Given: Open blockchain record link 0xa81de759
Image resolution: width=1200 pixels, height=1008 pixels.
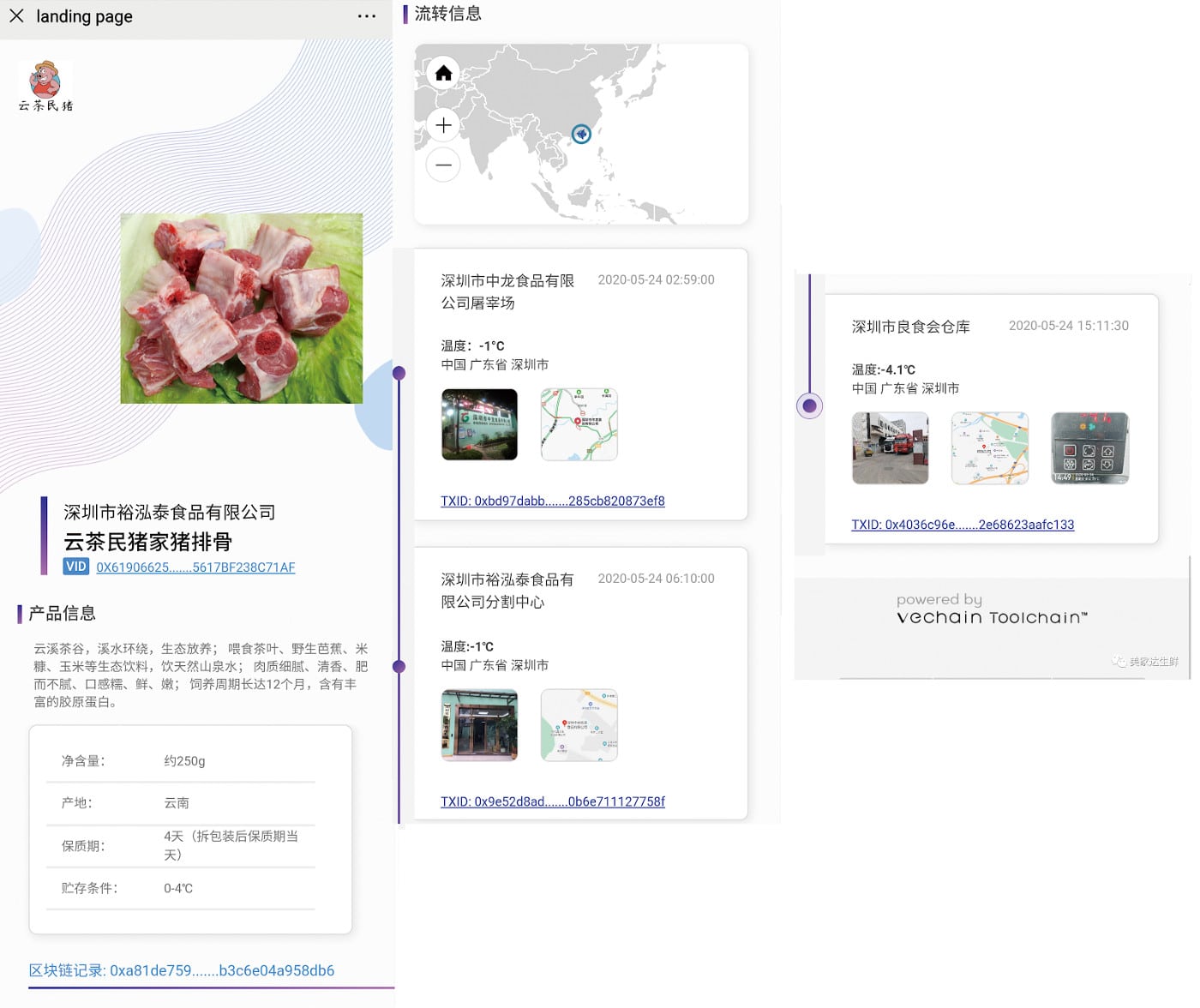Looking at the screenshot, I should (x=182, y=970).
